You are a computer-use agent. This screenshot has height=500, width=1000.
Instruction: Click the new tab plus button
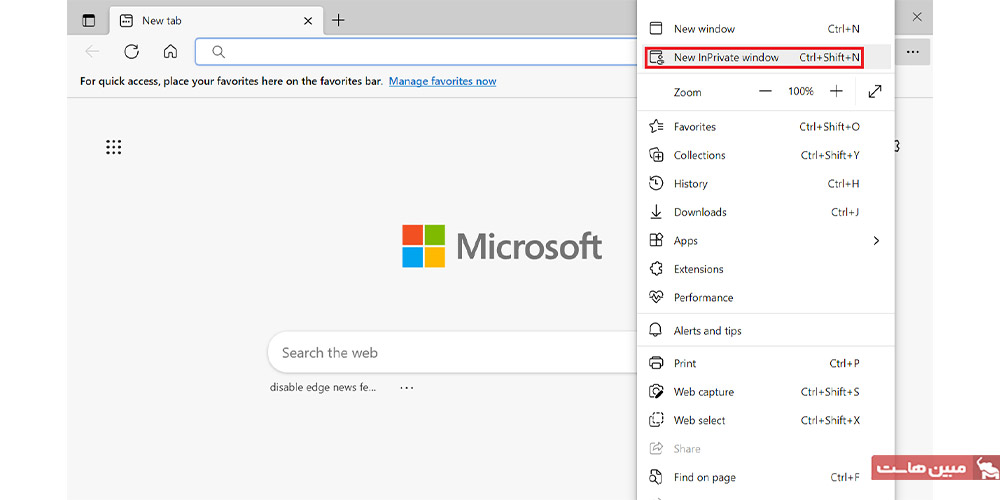(338, 20)
